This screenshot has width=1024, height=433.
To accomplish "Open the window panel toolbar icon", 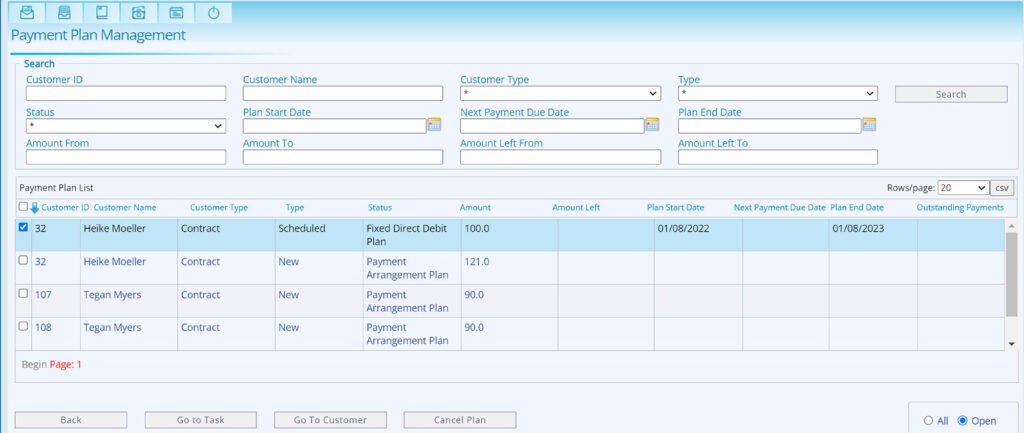I will [x=176, y=12].
